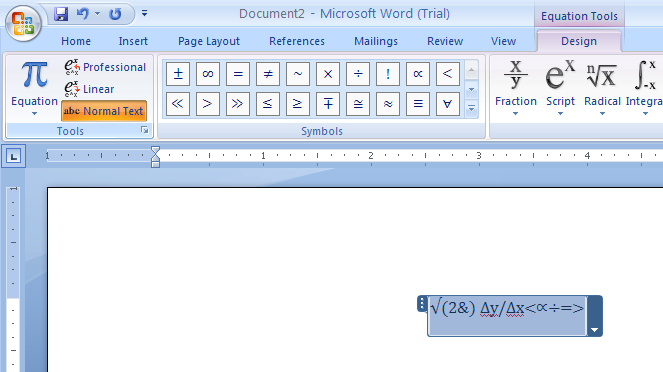Insert the approximately-equal (congruent) symbol

[x=358, y=104]
